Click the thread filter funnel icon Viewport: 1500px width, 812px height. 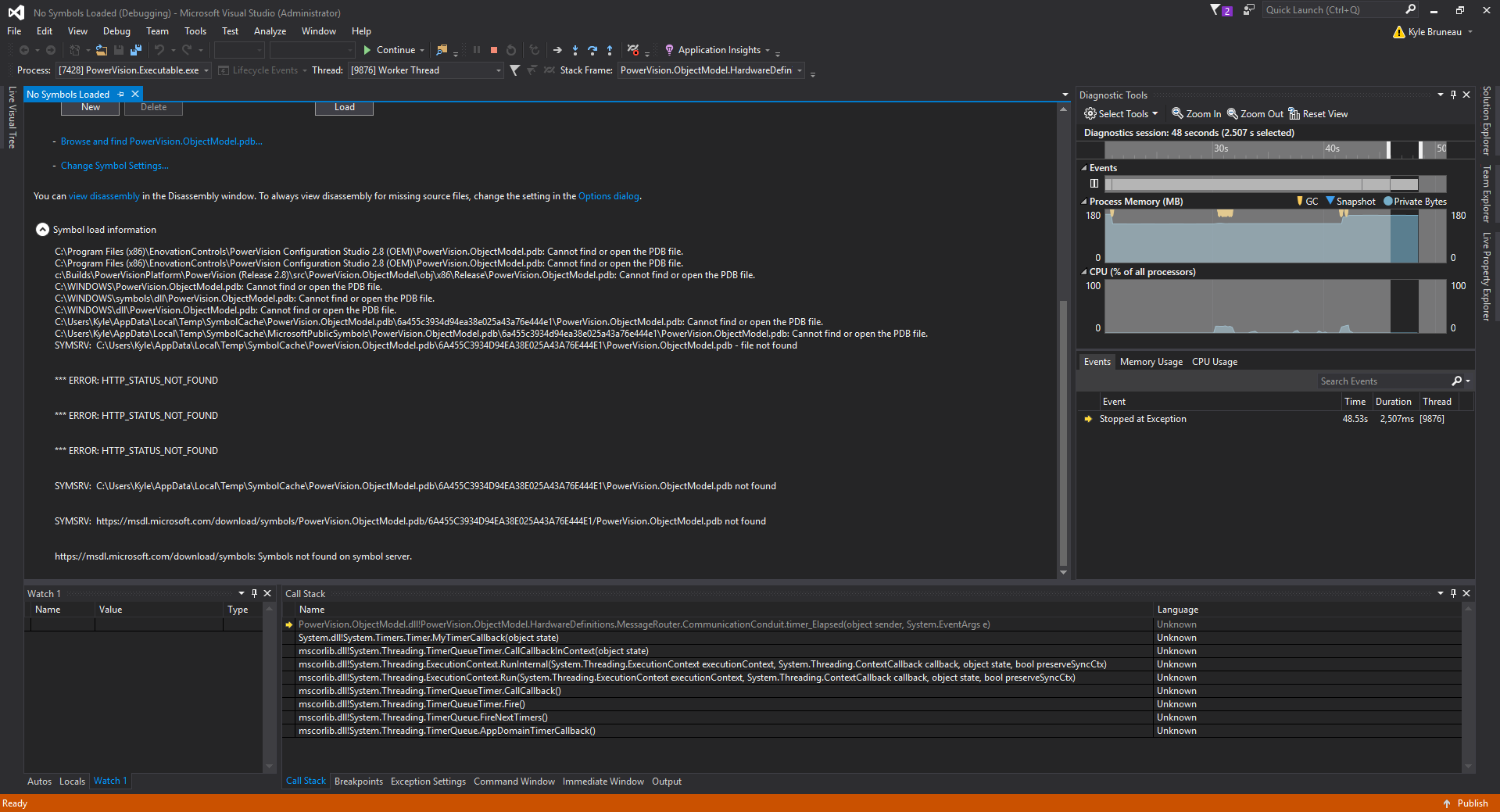(514, 70)
